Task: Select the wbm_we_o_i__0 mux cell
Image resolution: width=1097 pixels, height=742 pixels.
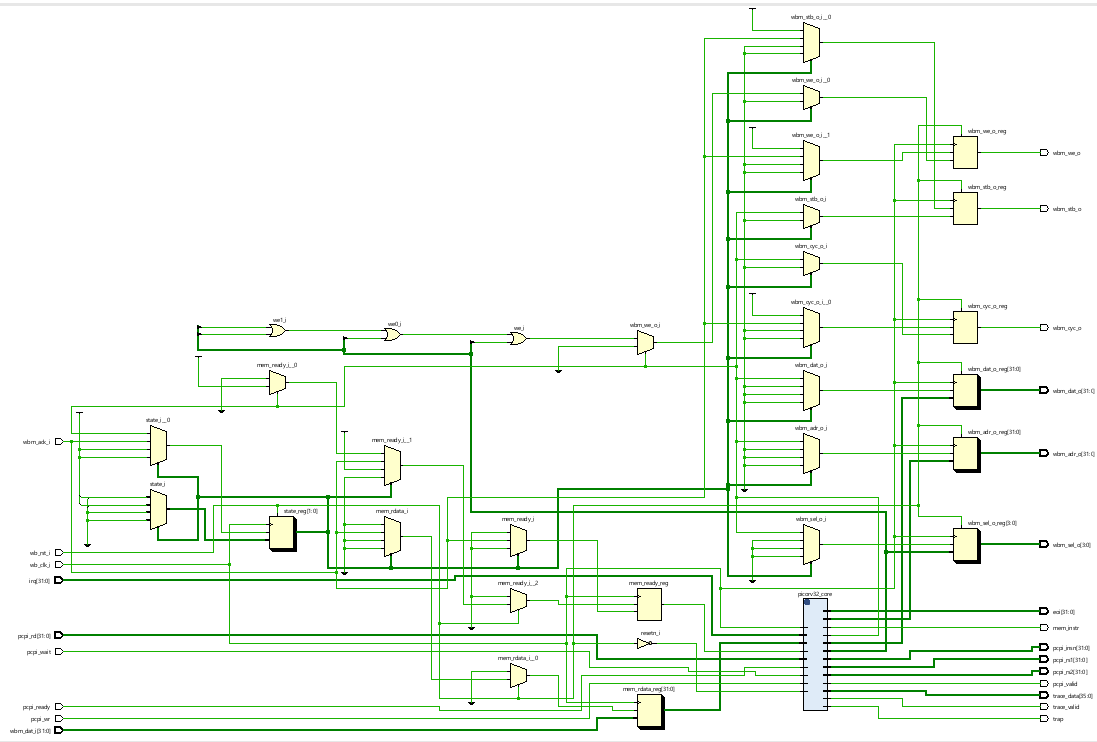Action: click(x=812, y=97)
